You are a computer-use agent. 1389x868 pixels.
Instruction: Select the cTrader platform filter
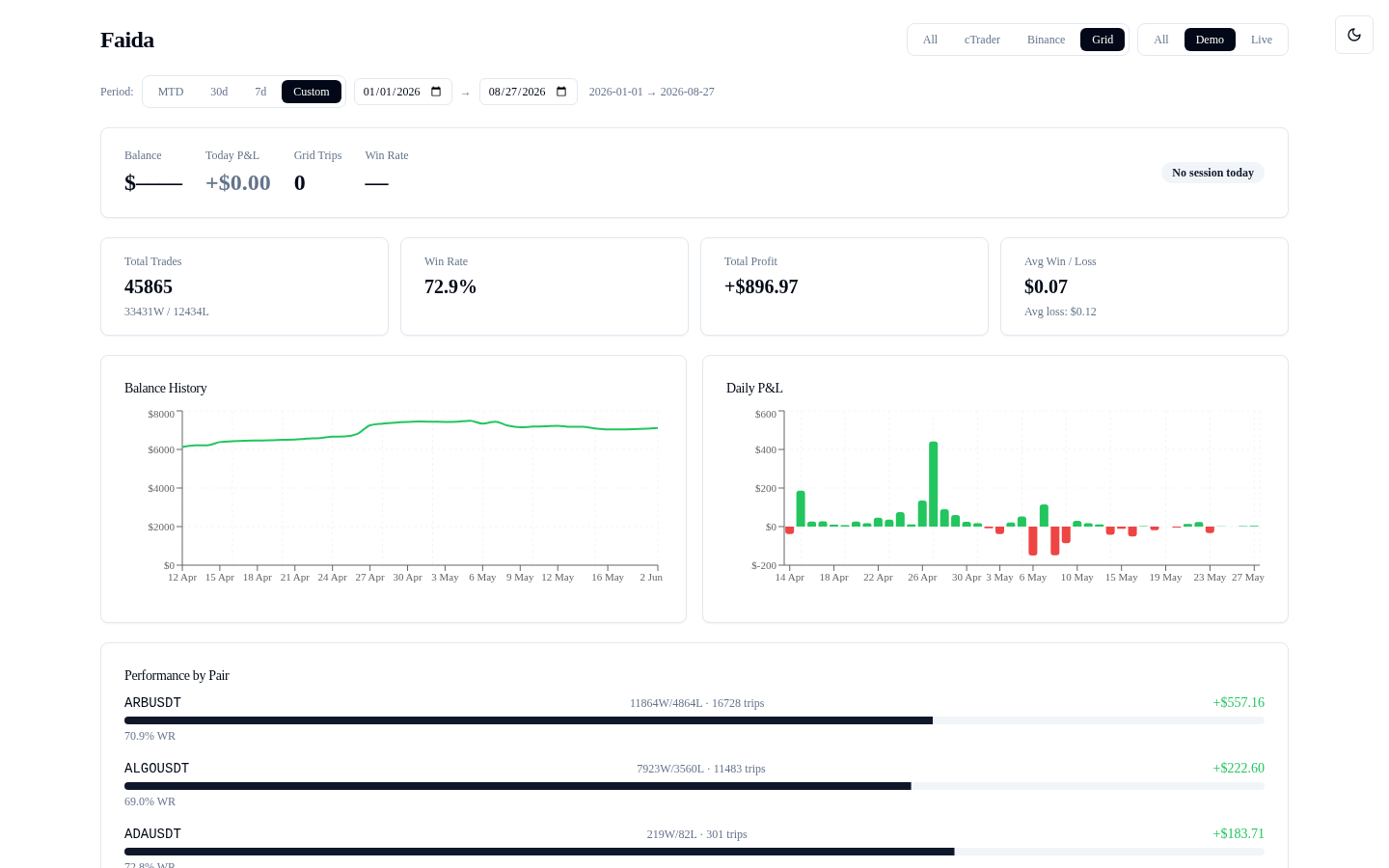pos(982,40)
